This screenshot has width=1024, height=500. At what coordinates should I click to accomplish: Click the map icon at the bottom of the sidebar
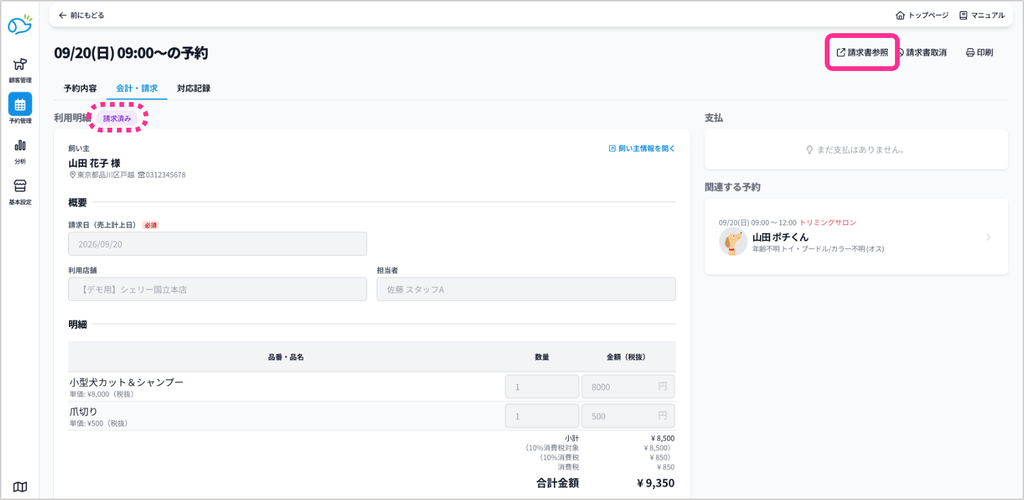20,486
